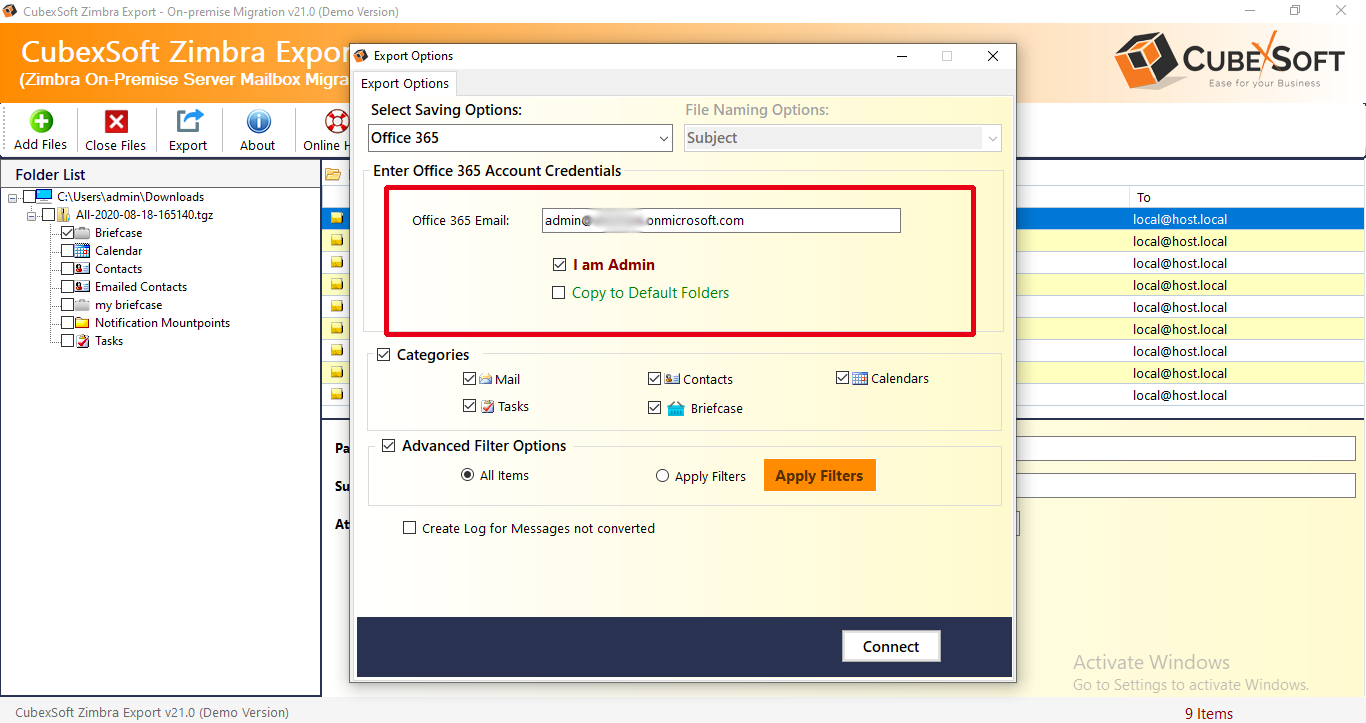Uncheck the Mail category checkbox

click(x=470, y=379)
